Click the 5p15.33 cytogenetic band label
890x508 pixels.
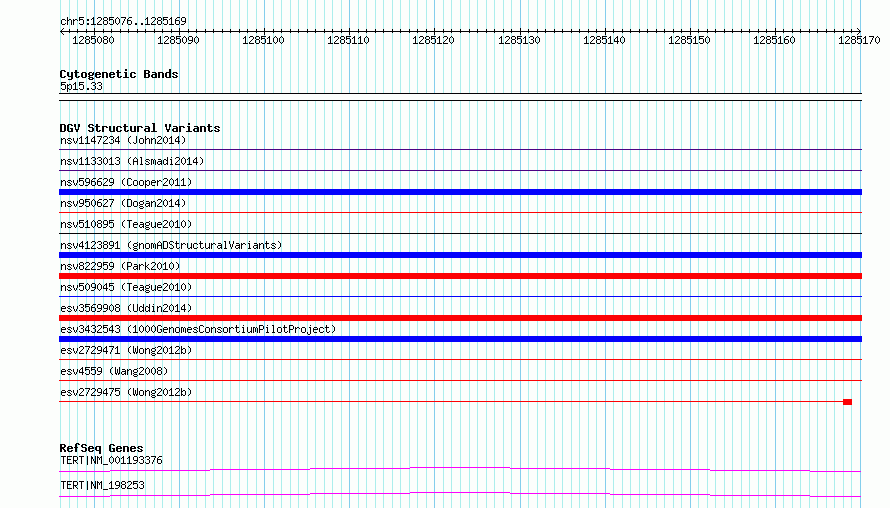81,86
